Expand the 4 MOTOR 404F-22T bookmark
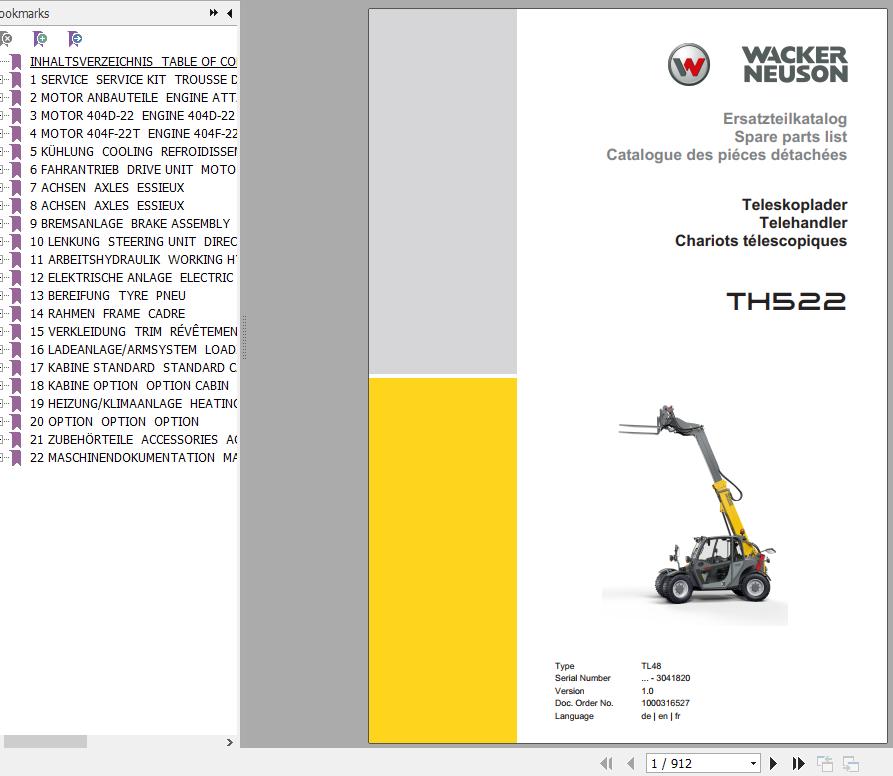 (2, 134)
